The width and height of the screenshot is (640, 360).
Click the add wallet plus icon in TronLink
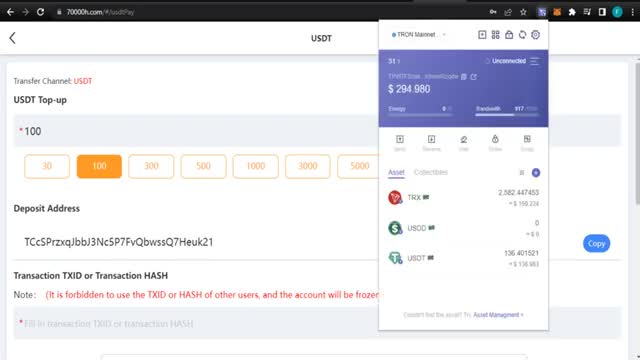482,35
